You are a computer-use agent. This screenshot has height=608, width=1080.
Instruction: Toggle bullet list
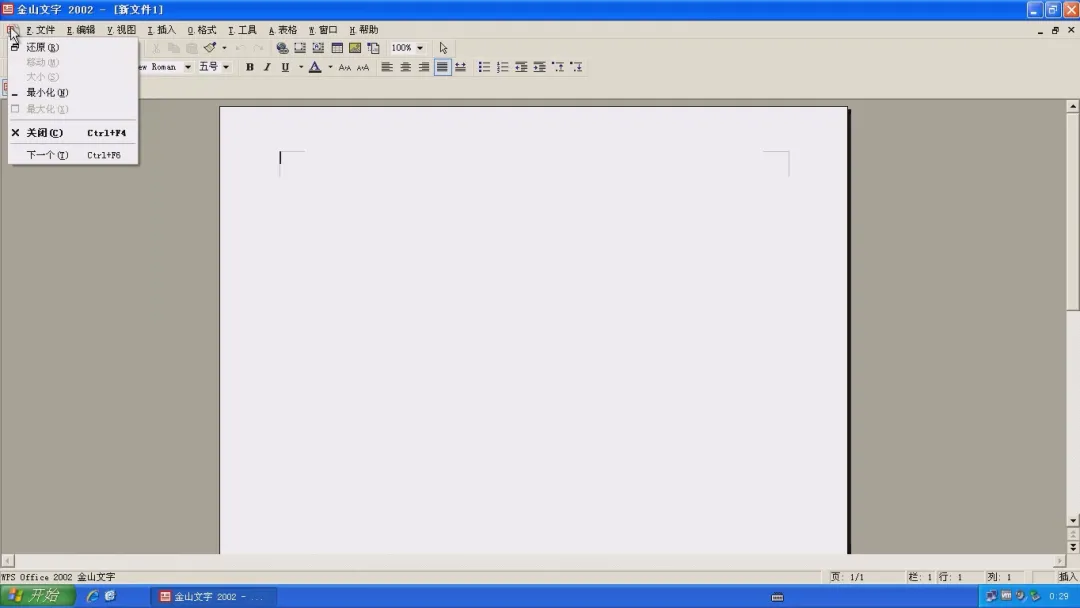tap(484, 67)
